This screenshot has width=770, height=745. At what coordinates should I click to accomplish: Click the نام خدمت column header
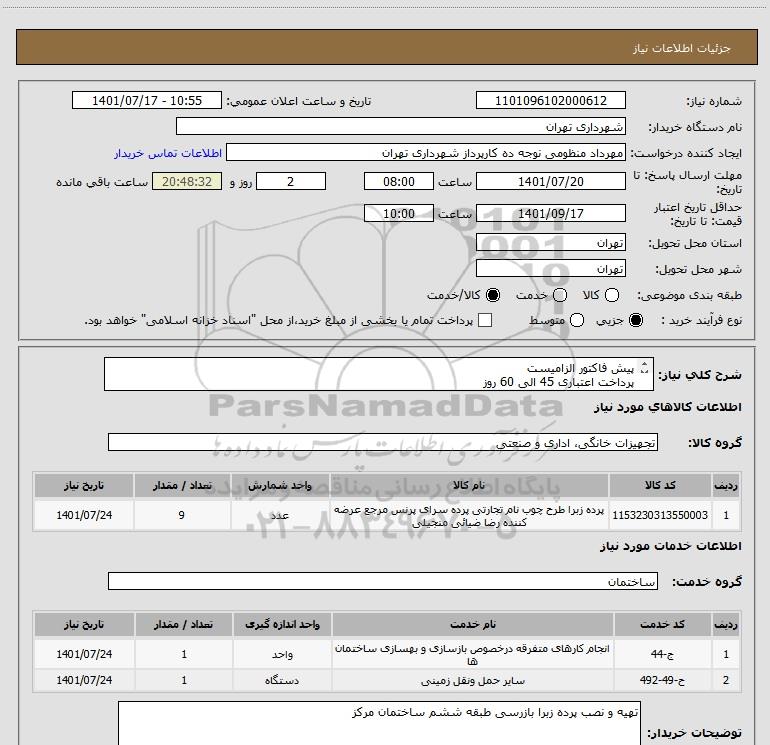pos(472,624)
